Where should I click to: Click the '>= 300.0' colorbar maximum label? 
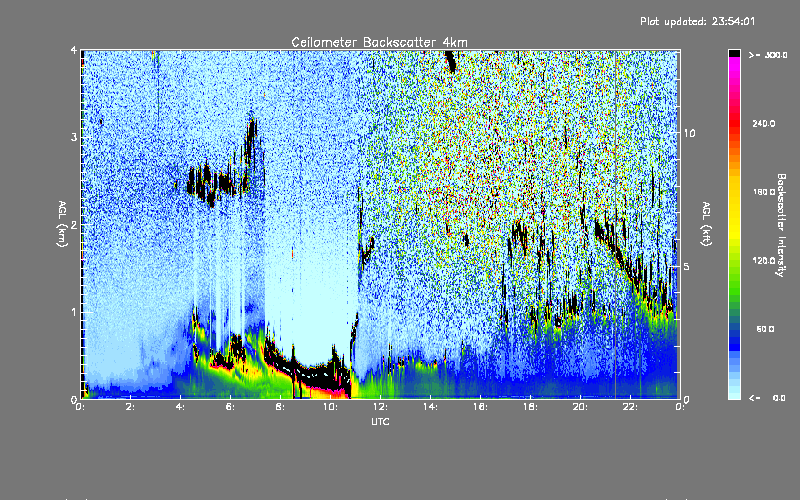(768, 55)
